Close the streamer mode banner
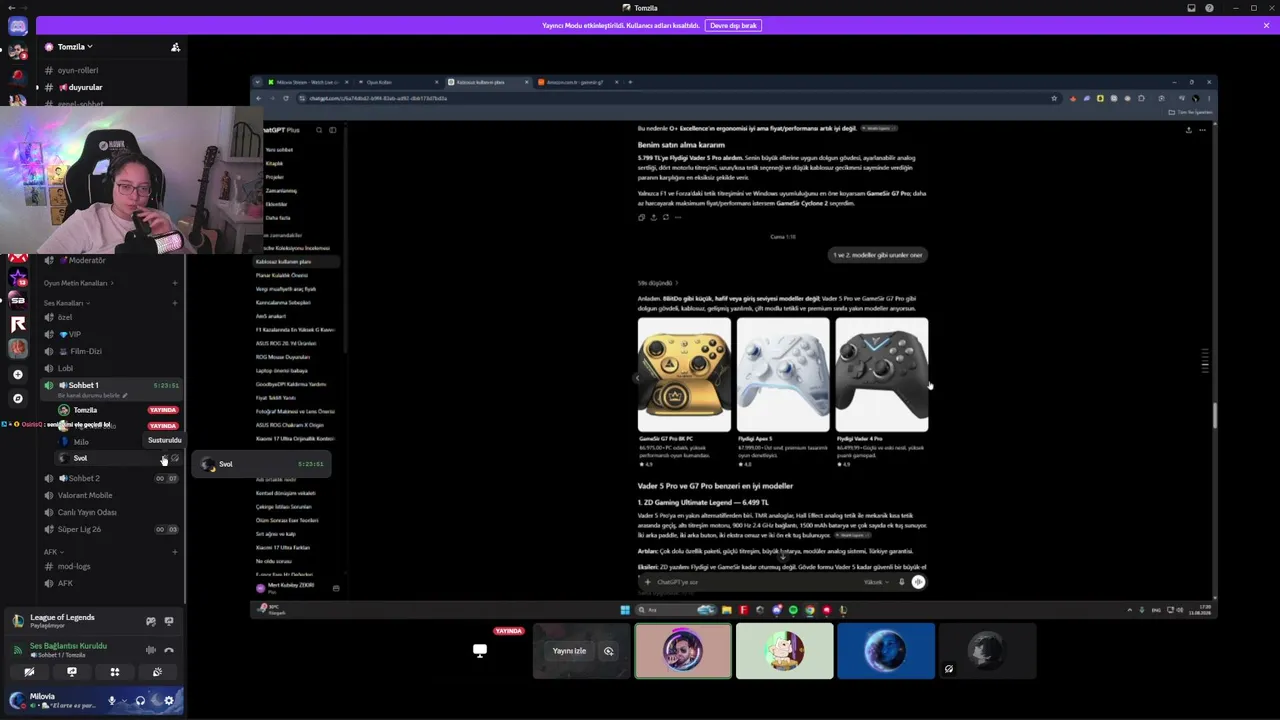This screenshot has width=1280, height=720. (1266, 25)
